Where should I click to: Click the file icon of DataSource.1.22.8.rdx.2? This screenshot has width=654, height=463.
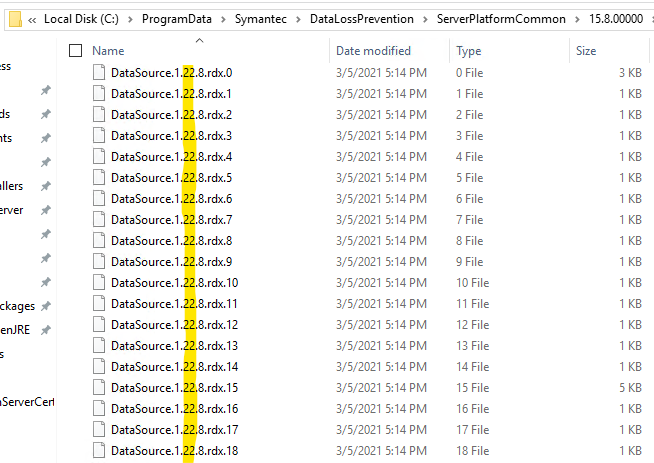tap(99, 114)
